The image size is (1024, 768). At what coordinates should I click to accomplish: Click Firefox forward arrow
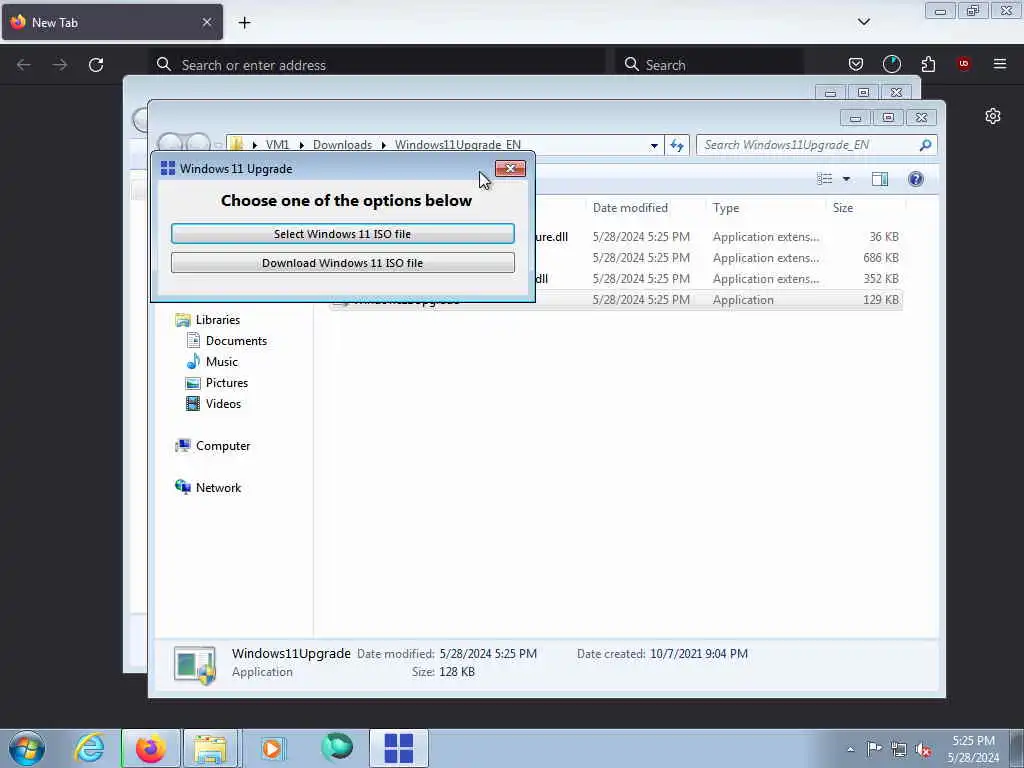pos(60,65)
